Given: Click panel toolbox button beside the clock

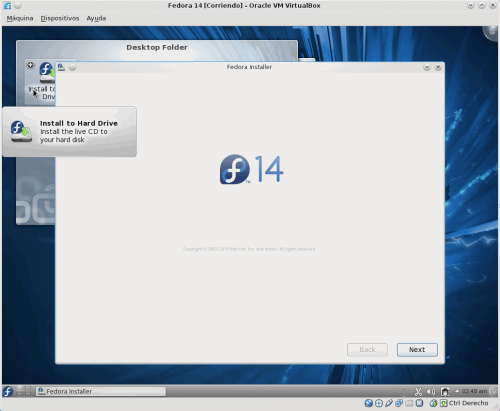Looking at the screenshot, I should (494, 391).
